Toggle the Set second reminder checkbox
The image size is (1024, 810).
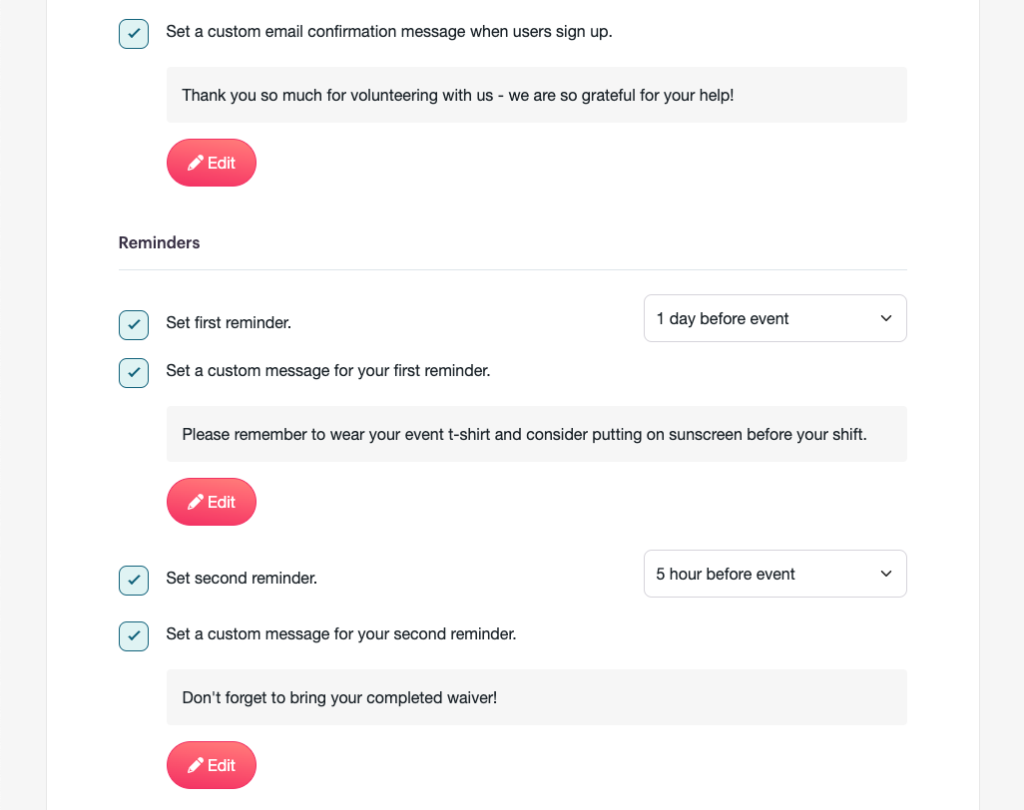(x=134, y=579)
